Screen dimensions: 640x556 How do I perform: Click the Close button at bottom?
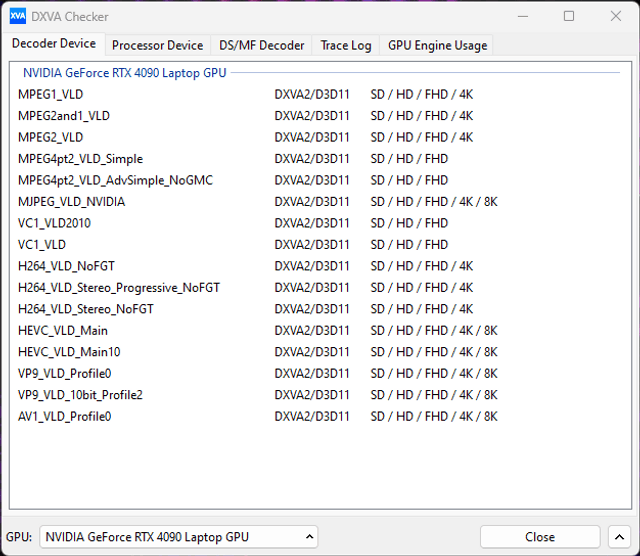(540, 537)
